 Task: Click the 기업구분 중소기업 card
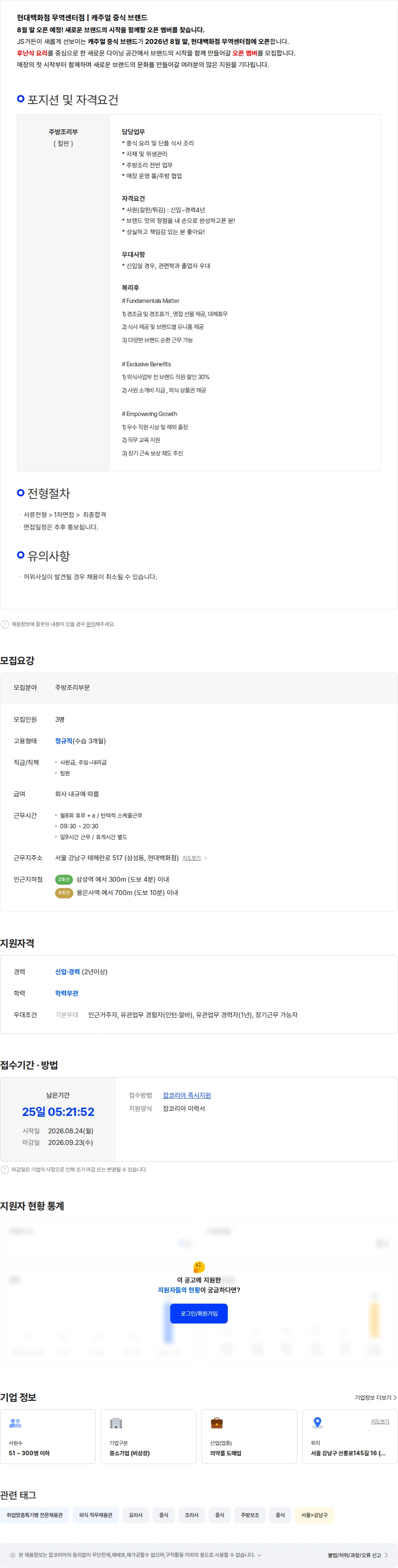click(148, 1436)
